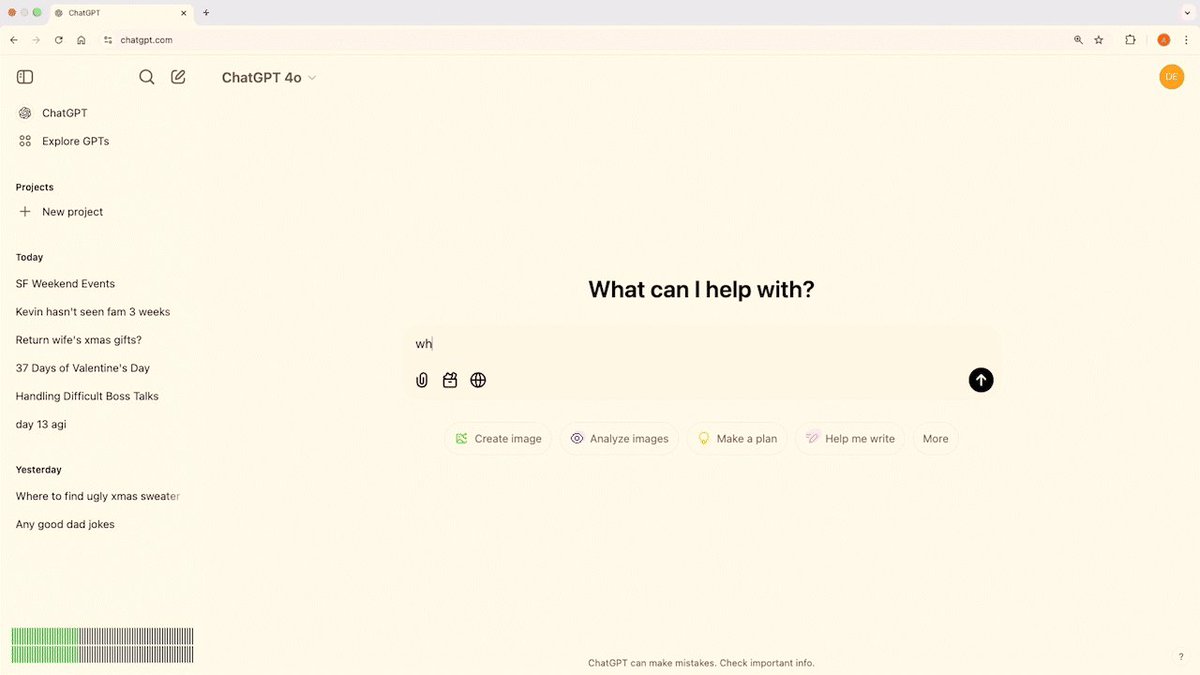Click the browser home icon
Image resolution: width=1200 pixels, height=675 pixels.
click(x=81, y=40)
